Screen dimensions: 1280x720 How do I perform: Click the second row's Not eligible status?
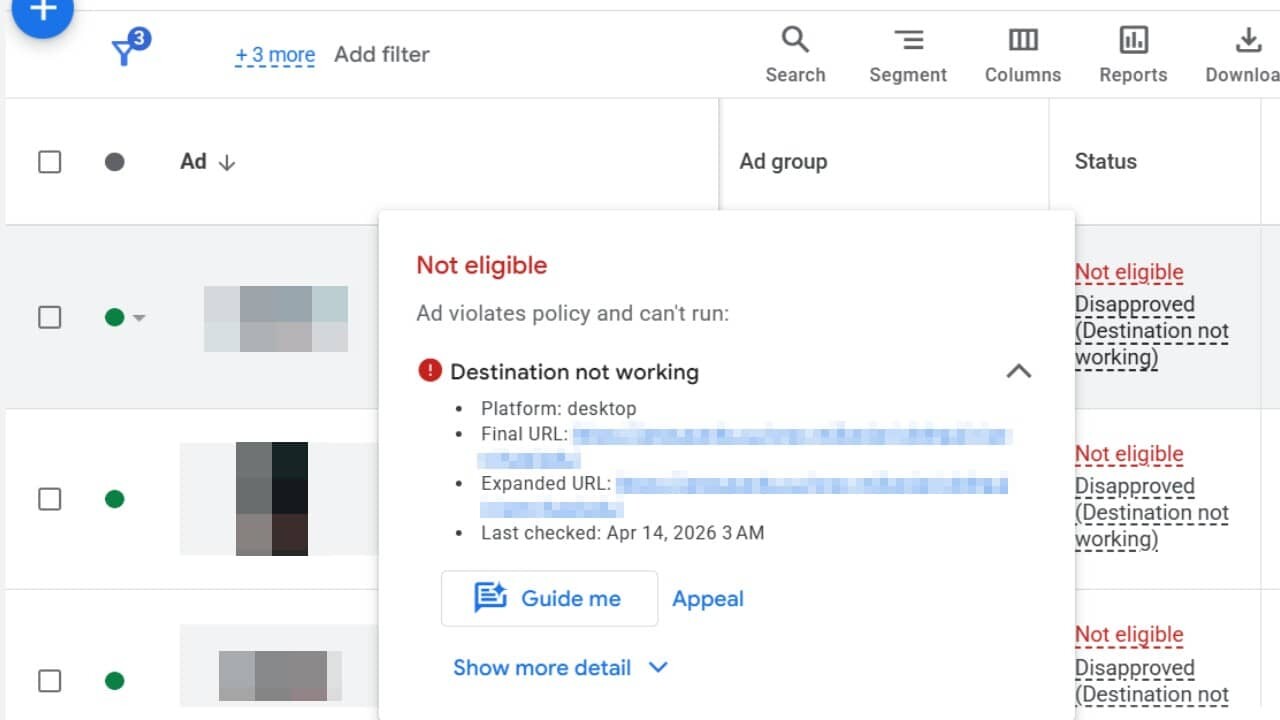tap(1129, 454)
